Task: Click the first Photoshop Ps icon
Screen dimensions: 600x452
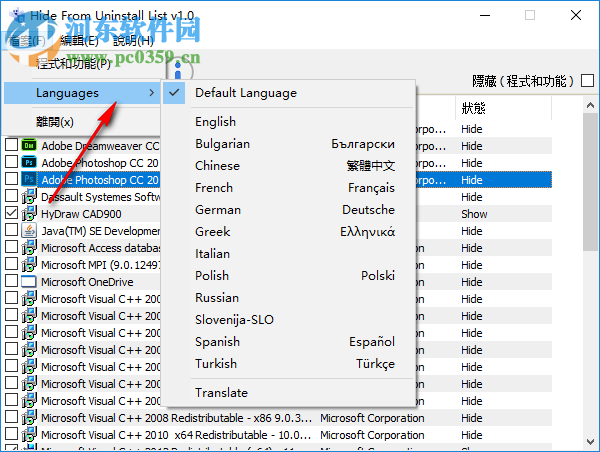Action: tap(29, 162)
